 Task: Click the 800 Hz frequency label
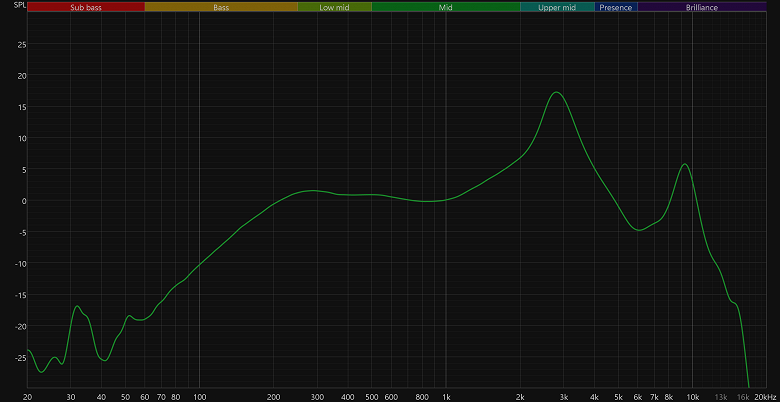coord(422,397)
